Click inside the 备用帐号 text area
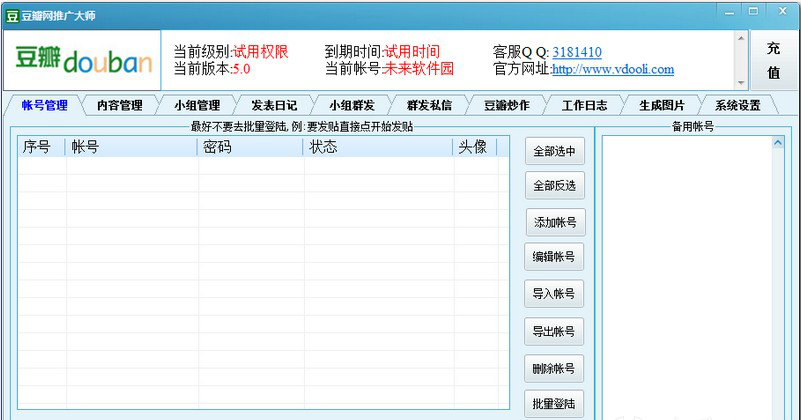The image size is (801, 420). click(x=687, y=278)
